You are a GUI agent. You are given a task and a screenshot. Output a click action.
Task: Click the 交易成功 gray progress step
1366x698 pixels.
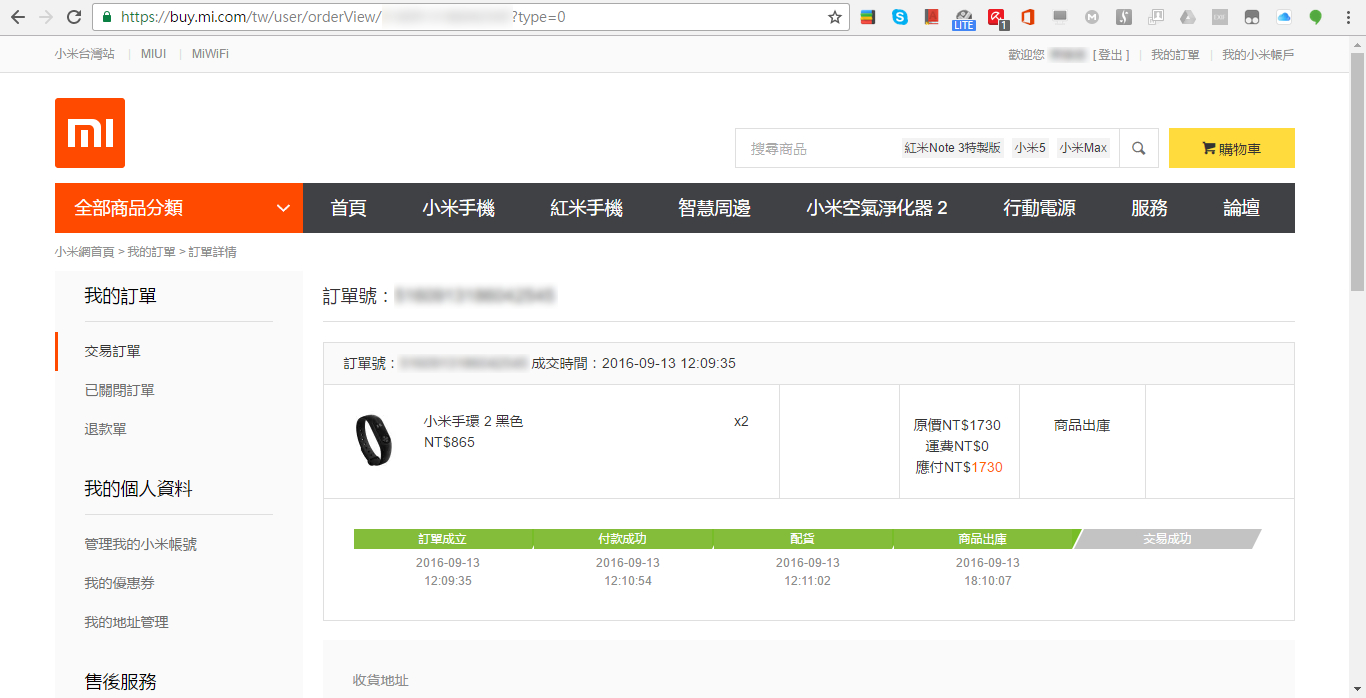1167,539
